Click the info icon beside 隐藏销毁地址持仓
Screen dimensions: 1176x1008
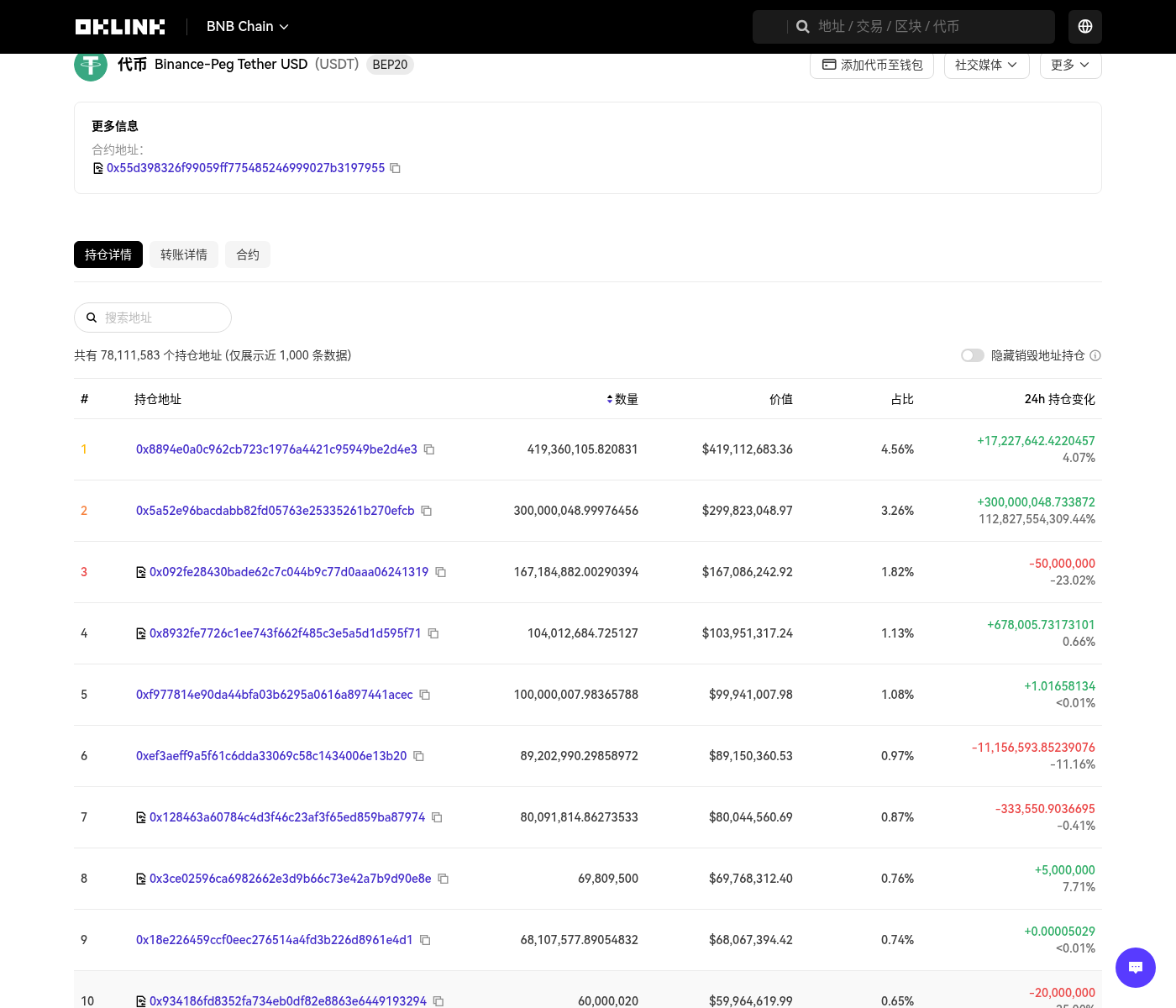tap(1095, 355)
